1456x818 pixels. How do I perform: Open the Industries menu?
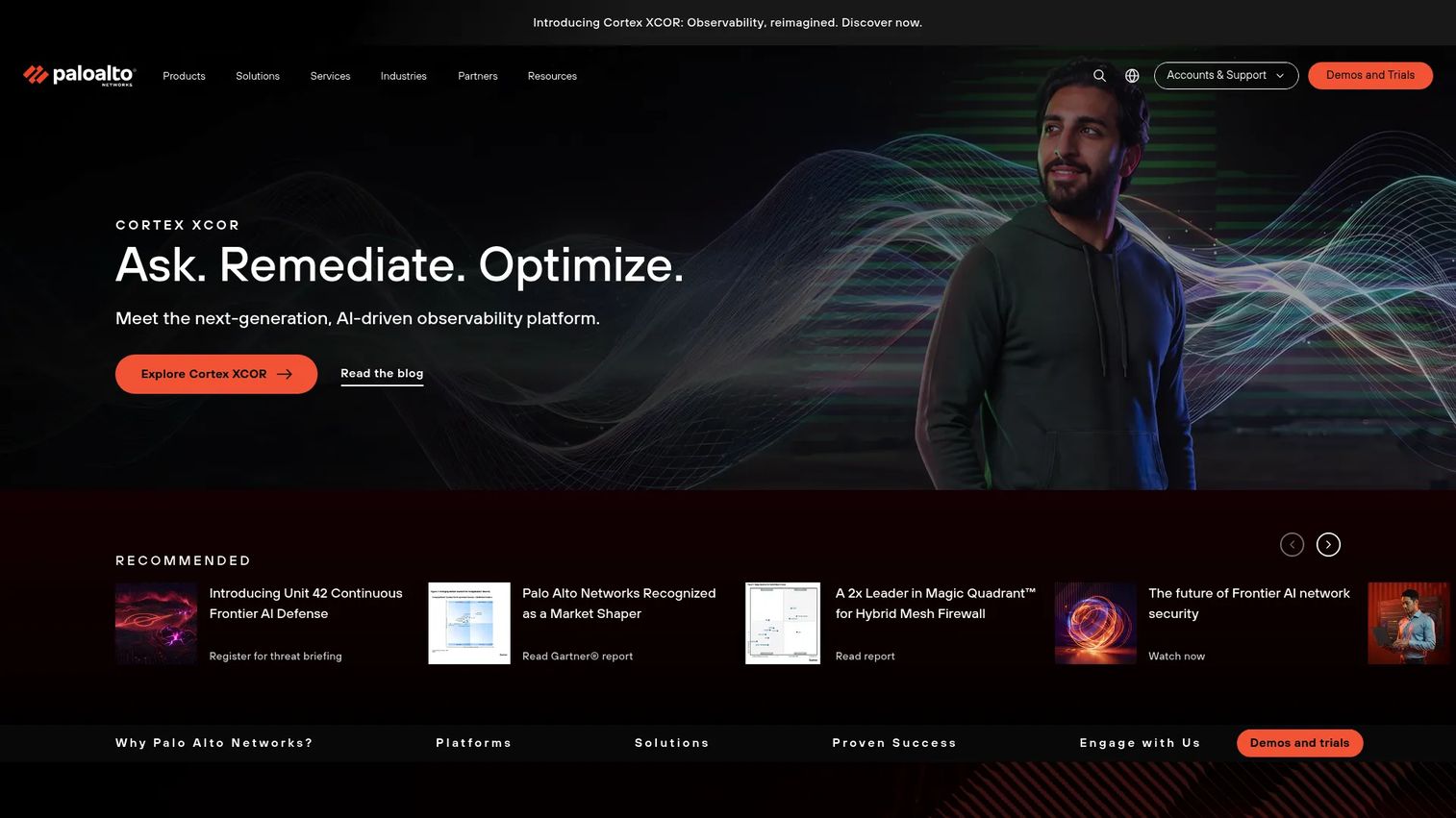click(x=403, y=76)
